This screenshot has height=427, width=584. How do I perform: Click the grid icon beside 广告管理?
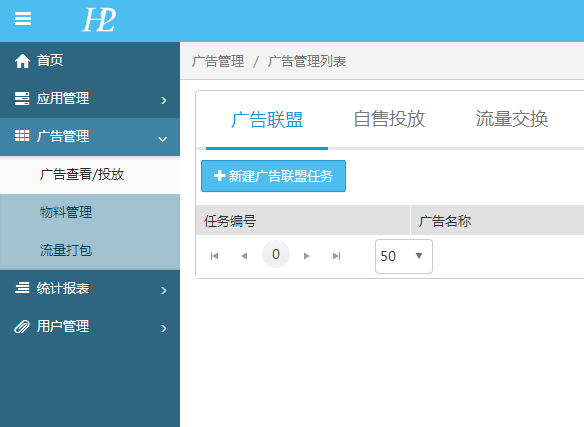pyautogui.click(x=22, y=136)
